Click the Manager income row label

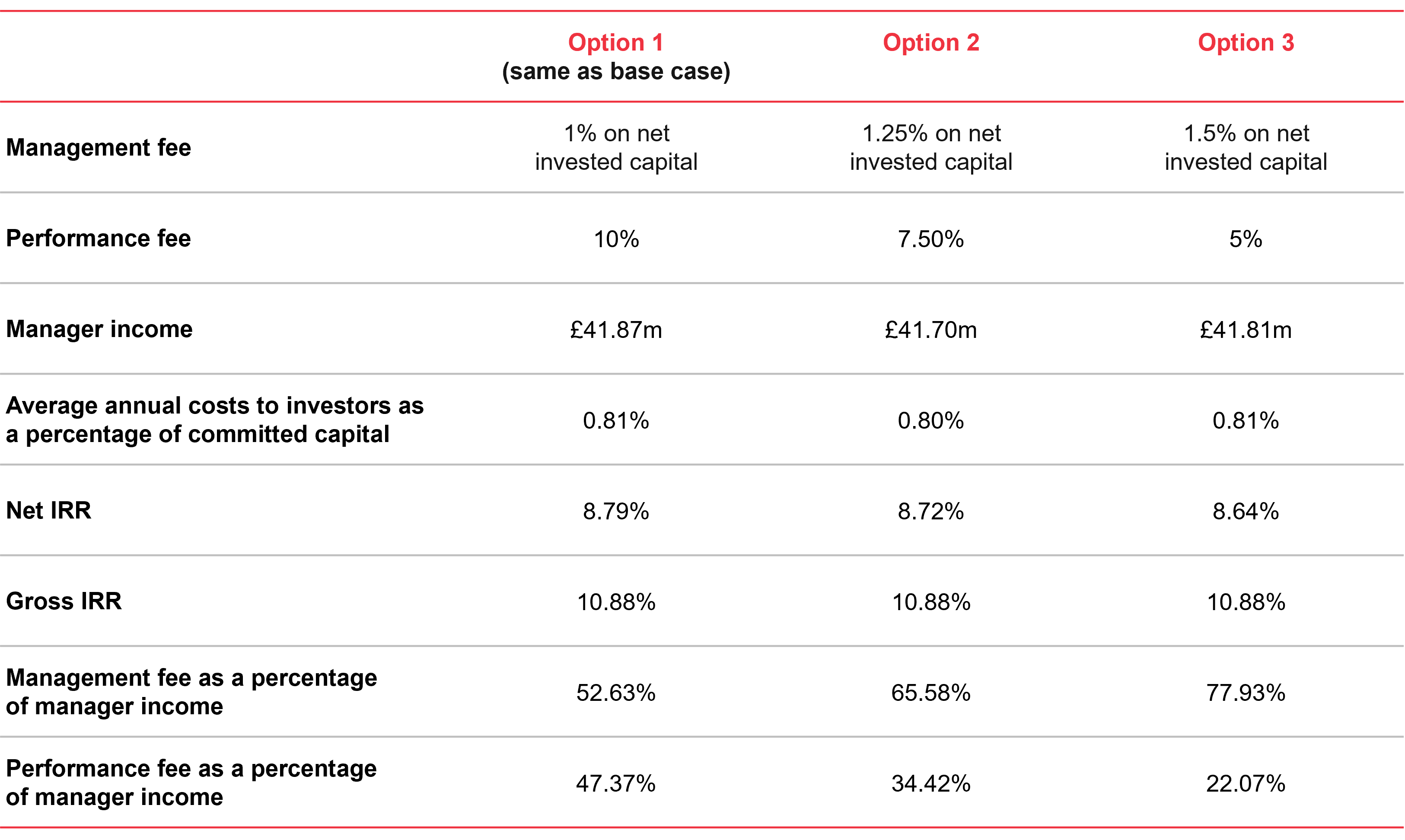[x=99, y=329]
